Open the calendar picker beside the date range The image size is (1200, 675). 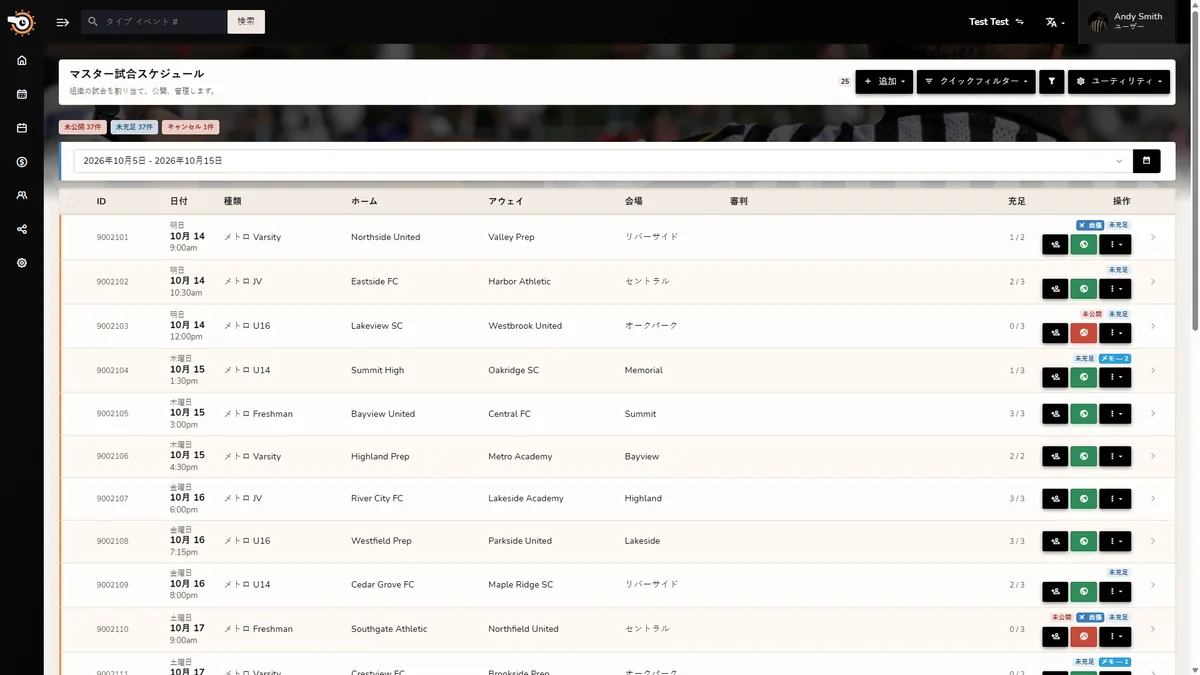coord(1146,161)
